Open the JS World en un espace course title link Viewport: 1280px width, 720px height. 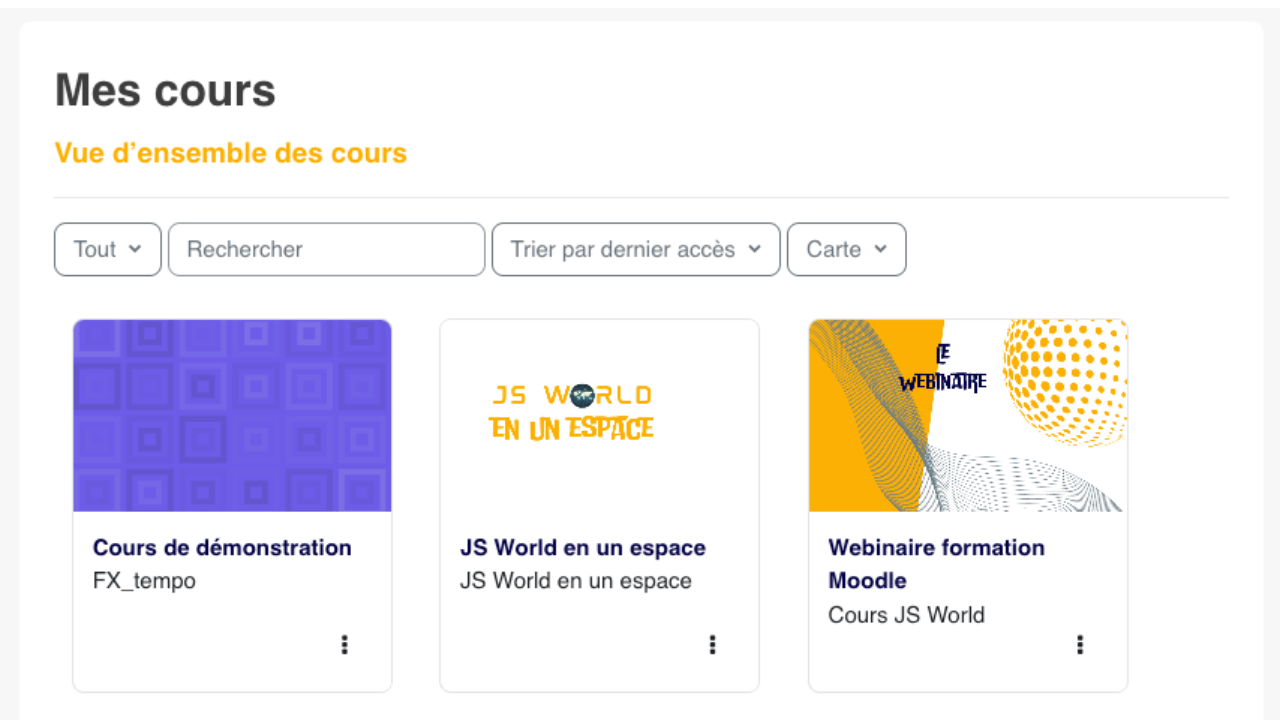[583, 548]
